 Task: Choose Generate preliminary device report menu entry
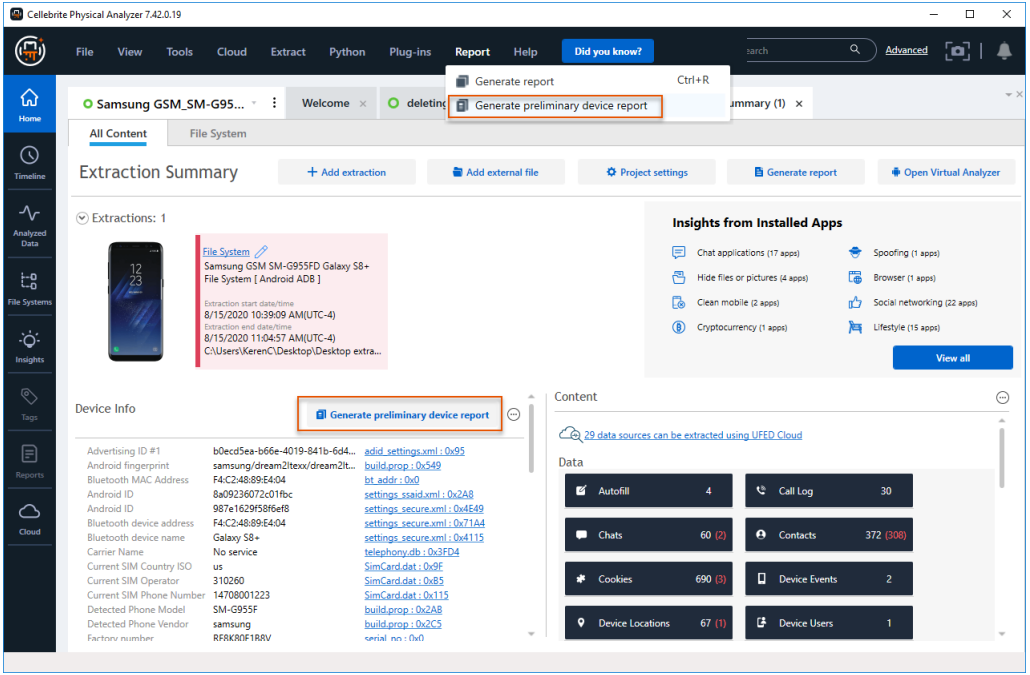pos(555,106)
